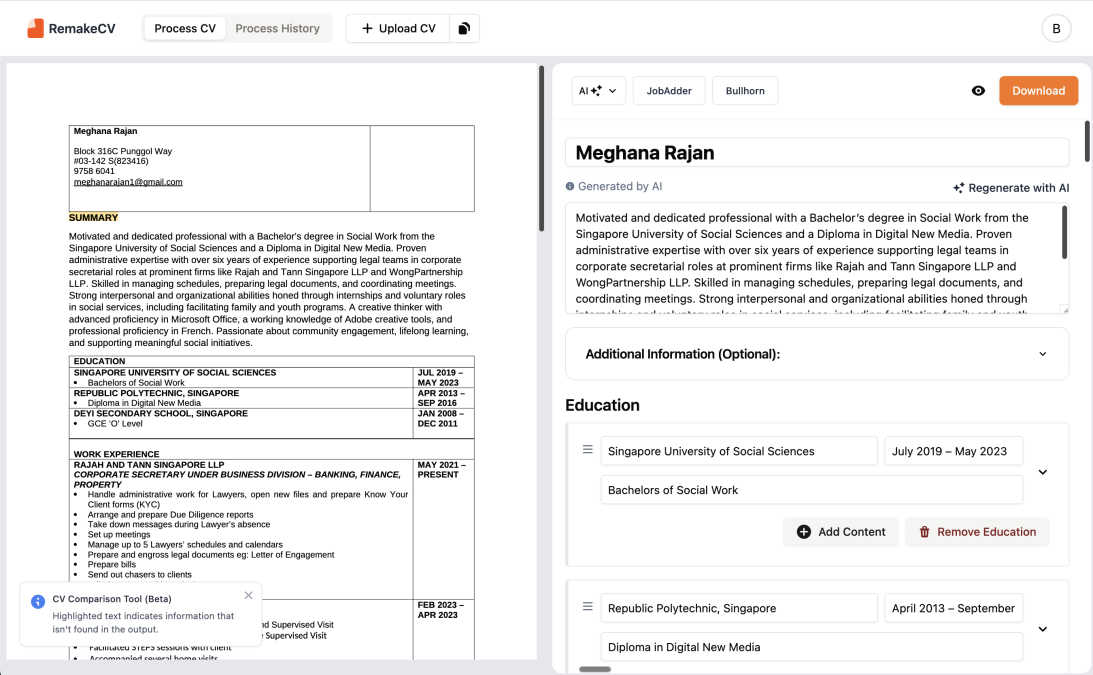Screen dimensions: 1093x675
Task: Click the RemakeCV logo icon
Action: pos(38,27)
